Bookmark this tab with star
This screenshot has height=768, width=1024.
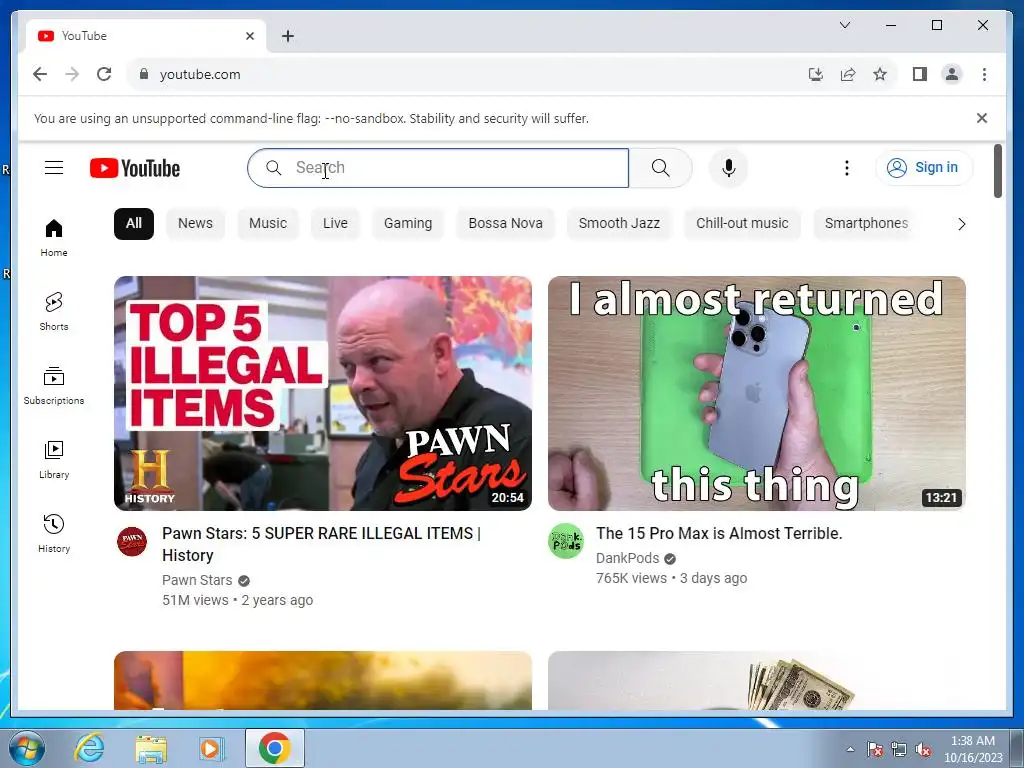pyautogui.click(x=880, y=74)
